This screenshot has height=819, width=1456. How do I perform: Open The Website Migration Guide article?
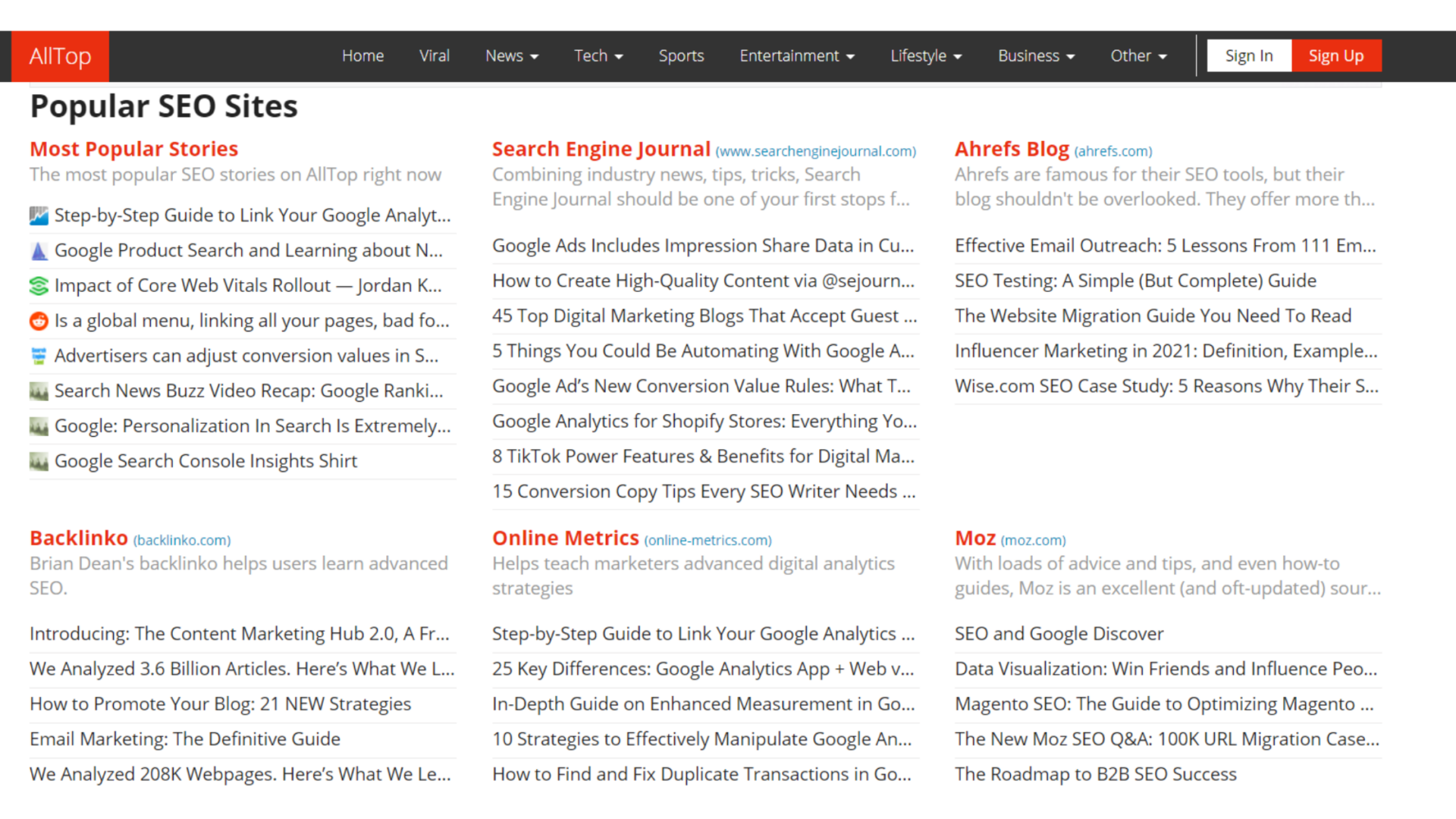point(1153,316)
